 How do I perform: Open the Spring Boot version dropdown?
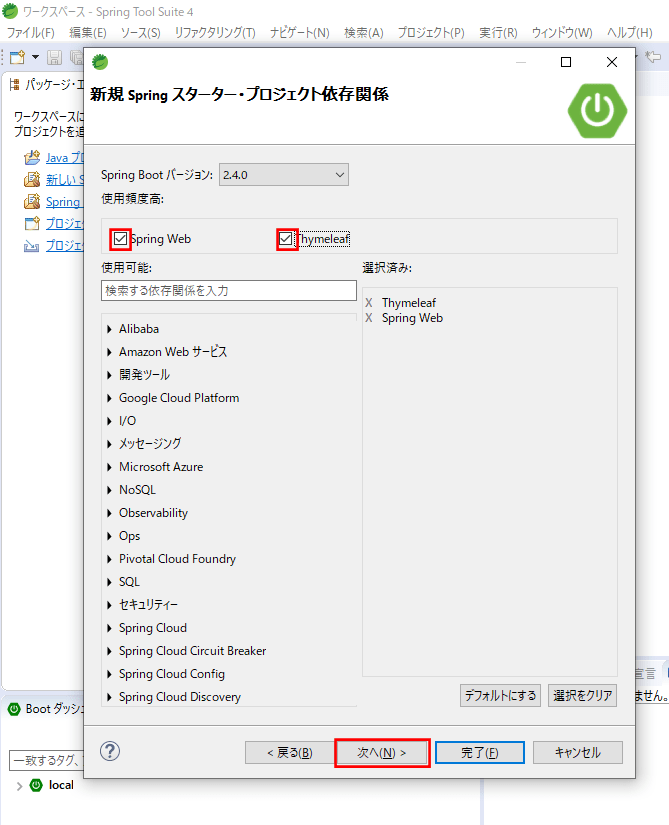(283, 175)
